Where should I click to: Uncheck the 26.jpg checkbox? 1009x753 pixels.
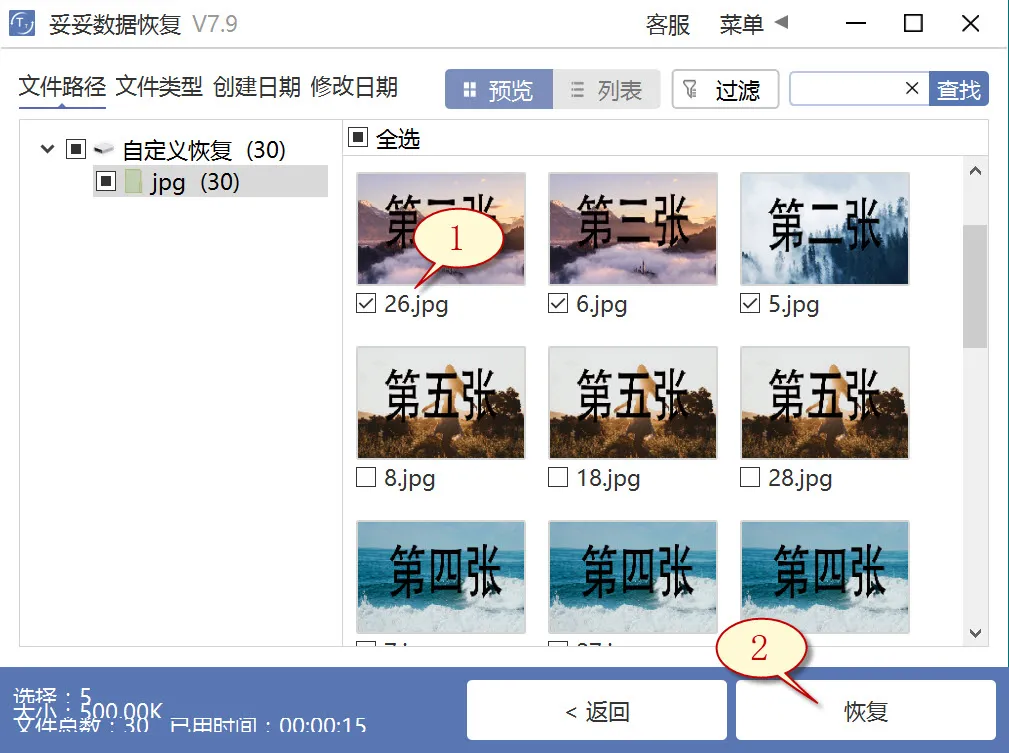pos(366,305)
